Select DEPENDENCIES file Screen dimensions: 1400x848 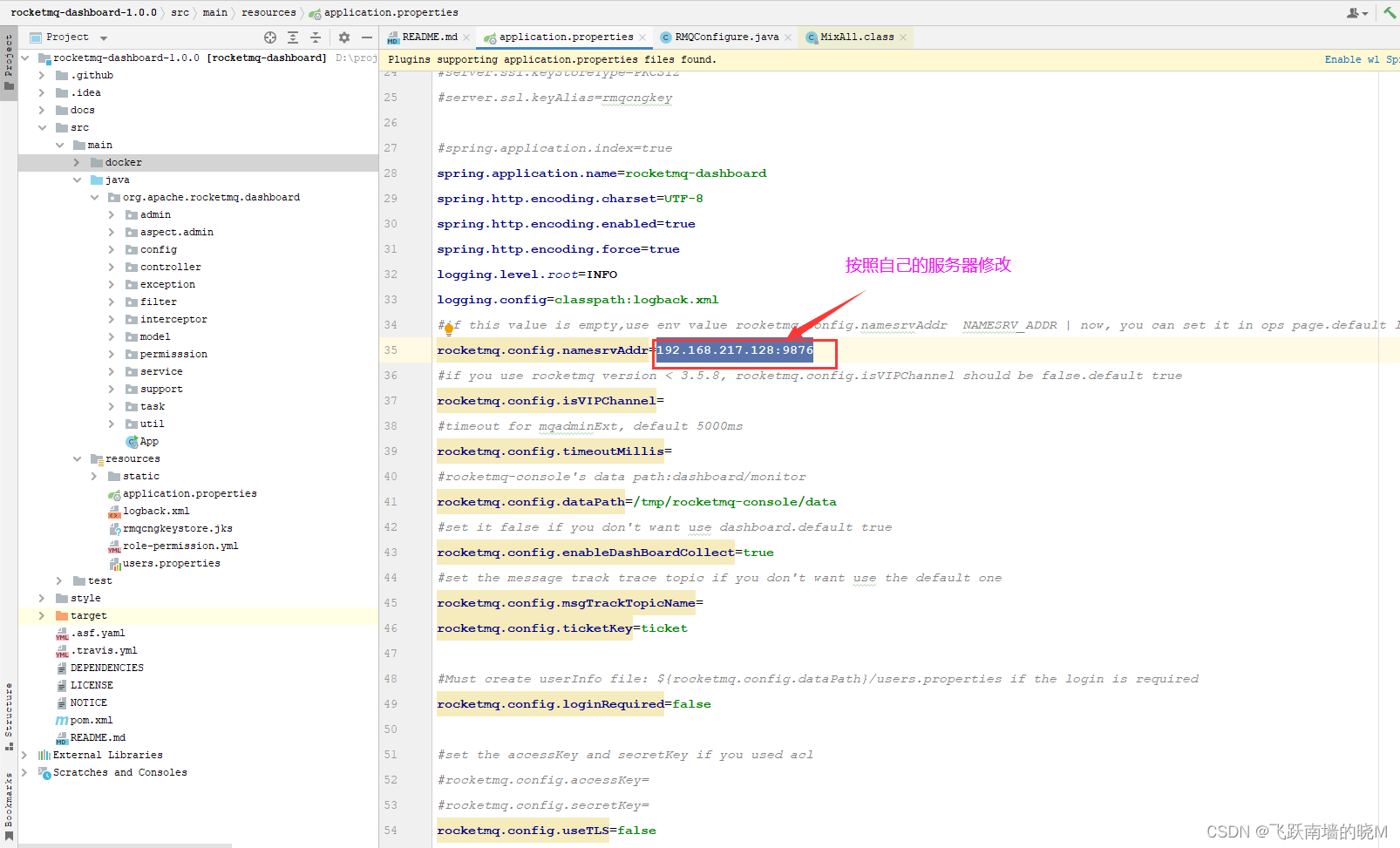(107, 668)
